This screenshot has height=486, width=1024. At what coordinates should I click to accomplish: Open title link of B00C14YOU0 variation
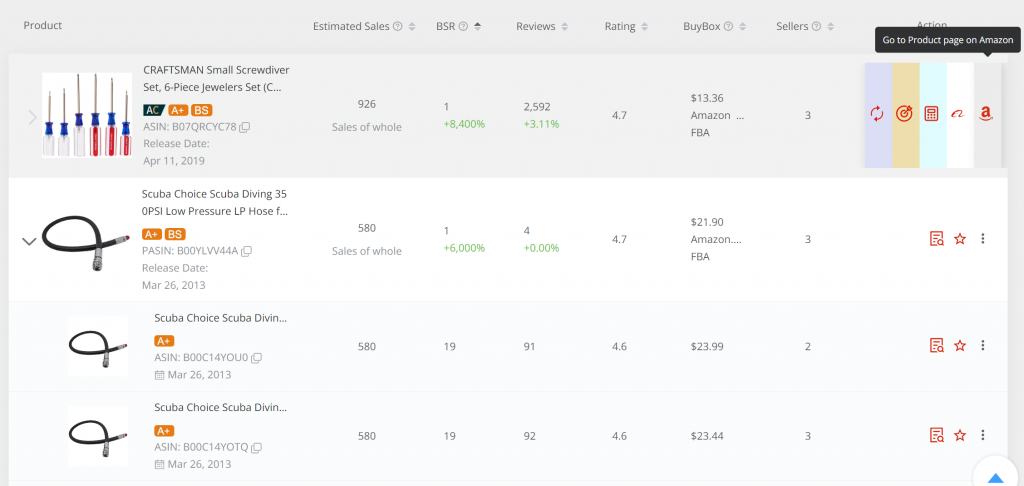tap(221, 318)
